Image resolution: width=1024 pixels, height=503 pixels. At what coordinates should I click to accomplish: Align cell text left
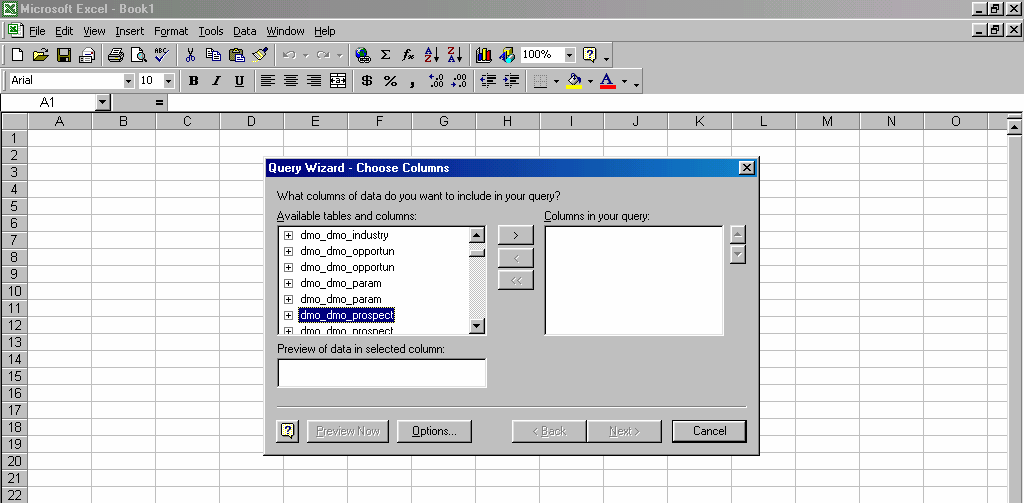(267, 81)
